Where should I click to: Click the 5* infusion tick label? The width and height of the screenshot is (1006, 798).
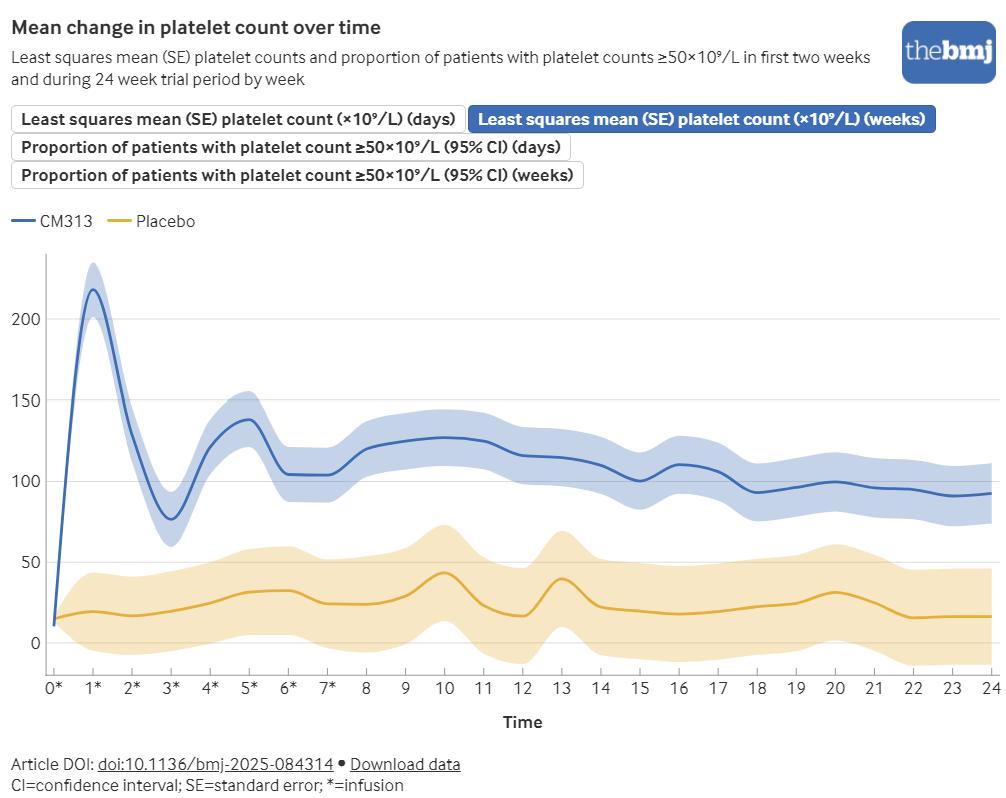pos(249,688)
